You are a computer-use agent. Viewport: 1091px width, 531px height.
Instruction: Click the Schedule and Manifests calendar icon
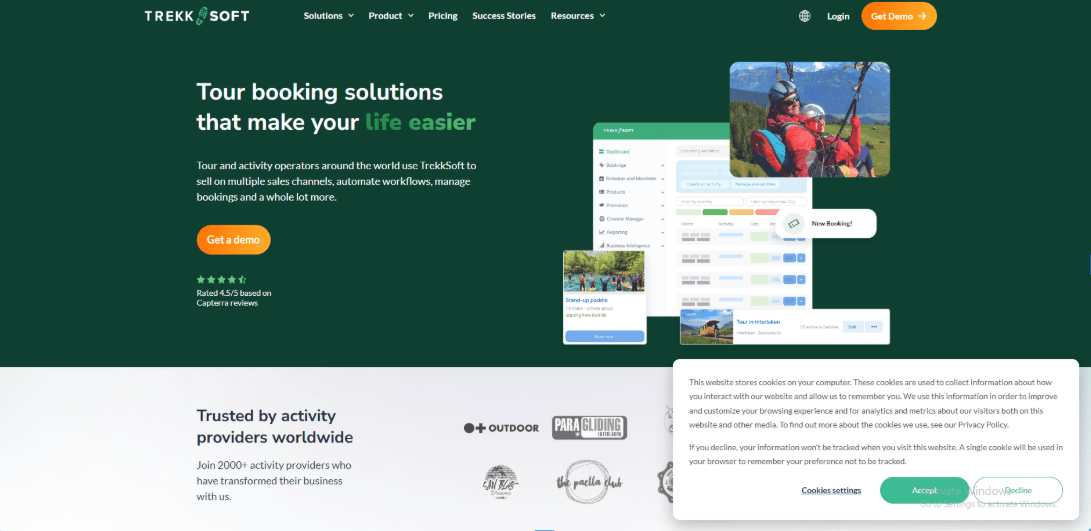tap(601, 178)
